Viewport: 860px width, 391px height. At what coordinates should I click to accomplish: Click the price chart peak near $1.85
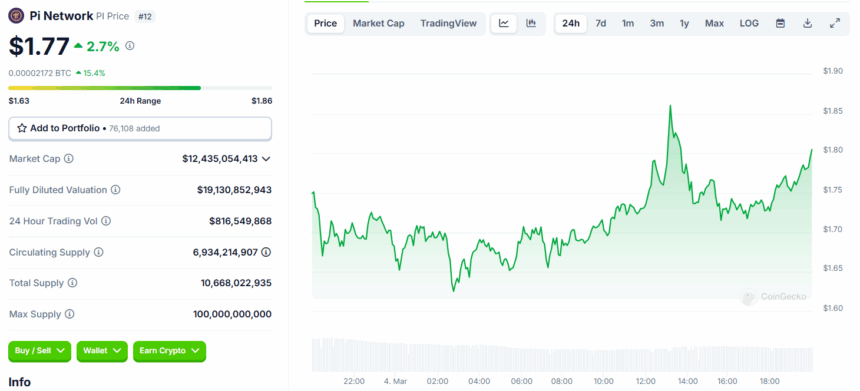point(670,106)
